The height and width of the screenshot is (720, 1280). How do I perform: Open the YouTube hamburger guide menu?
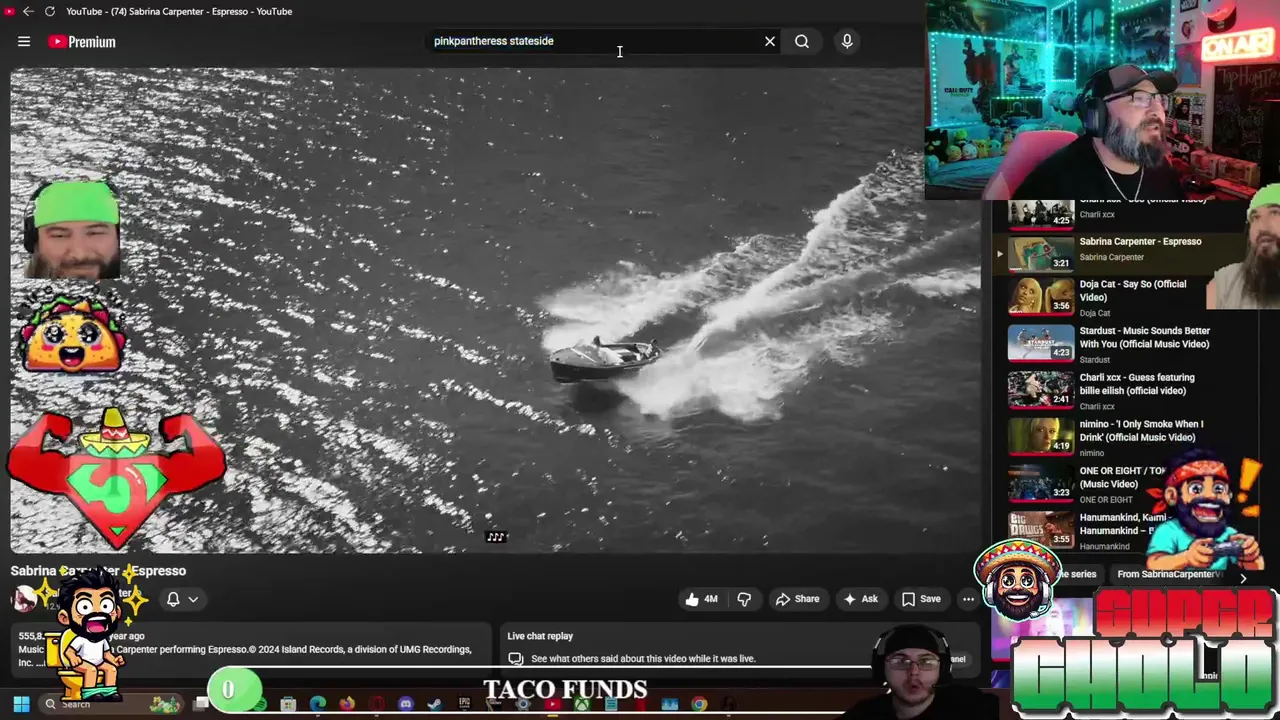pyautogui.click(x=24, y=41)
